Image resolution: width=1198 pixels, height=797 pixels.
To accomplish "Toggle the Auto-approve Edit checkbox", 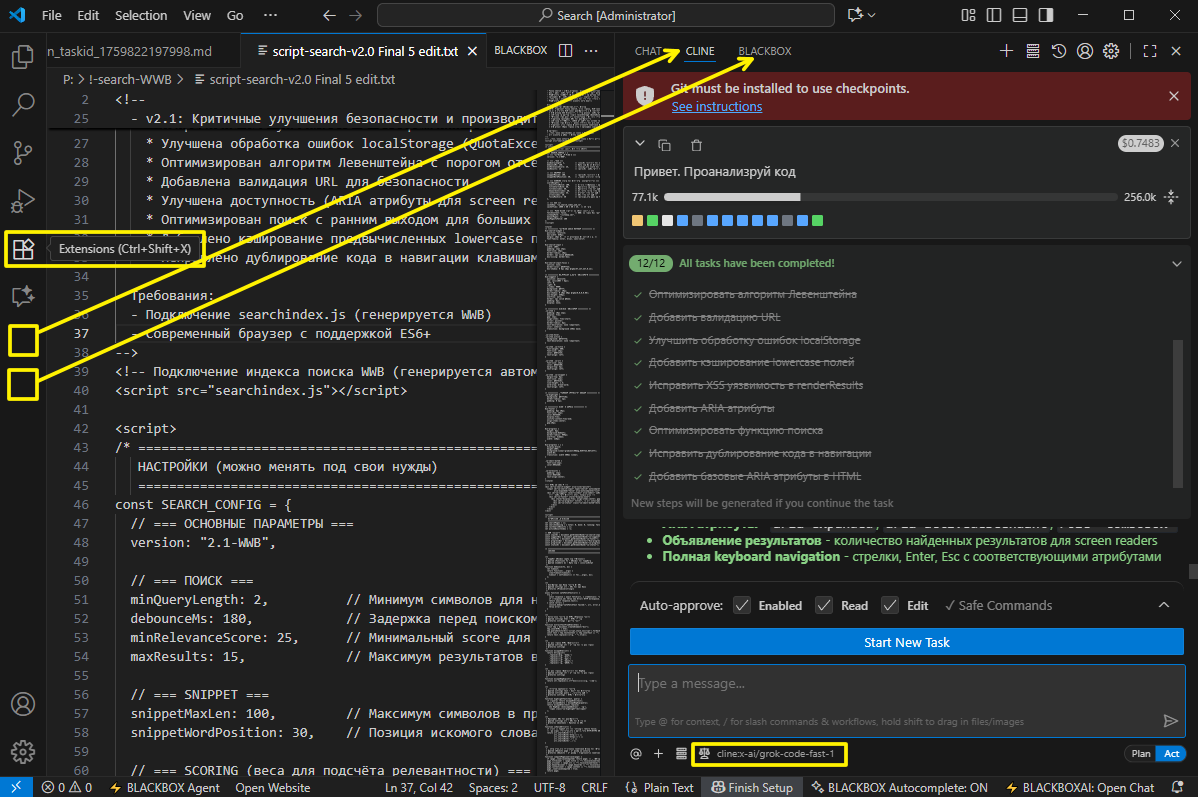I will [x=890, y=605].
